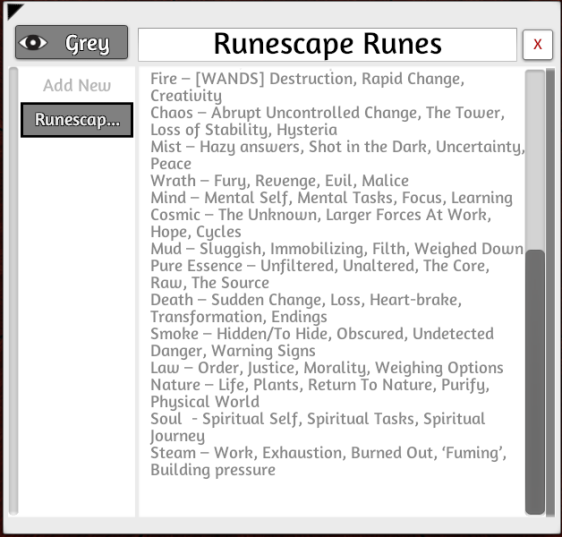Click empty area below Building pressure text
Screen dimensions: 562x537
[332, 496]
